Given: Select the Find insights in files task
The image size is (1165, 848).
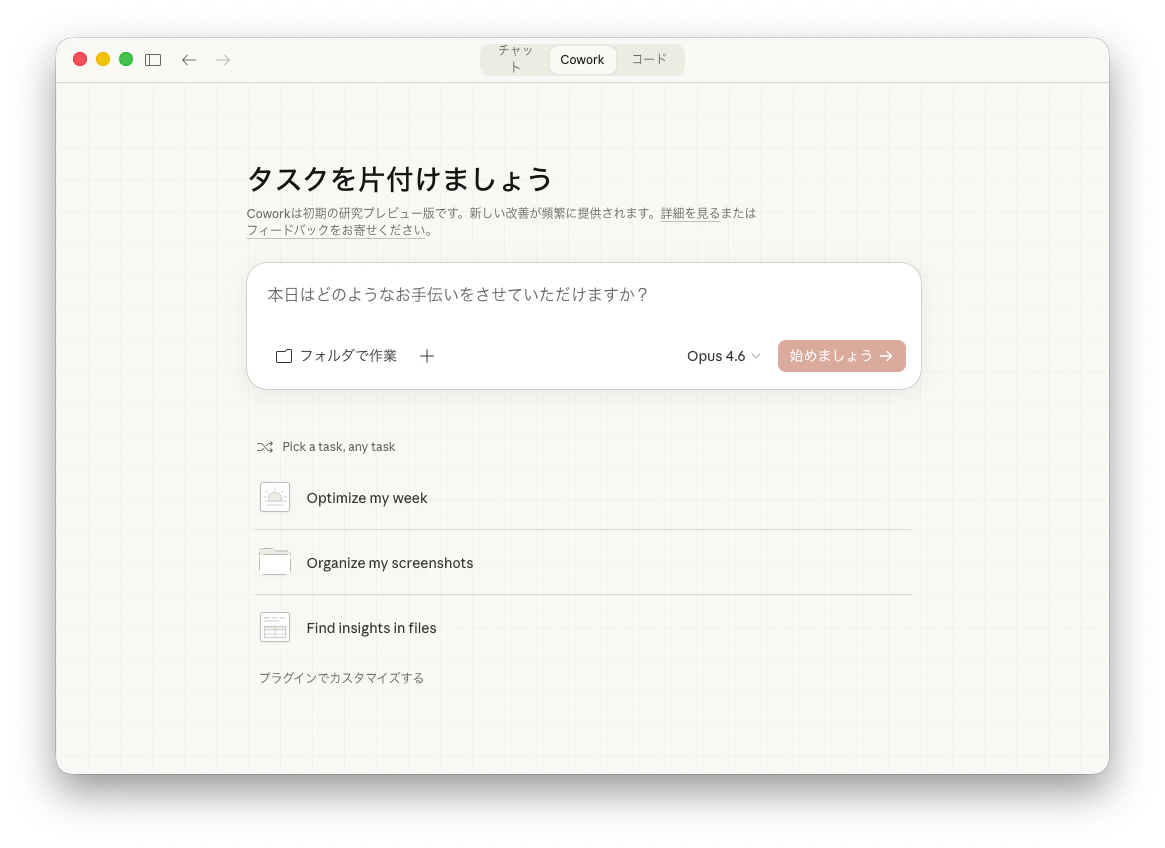Looking at the screenshot, I should click(583, 628).
